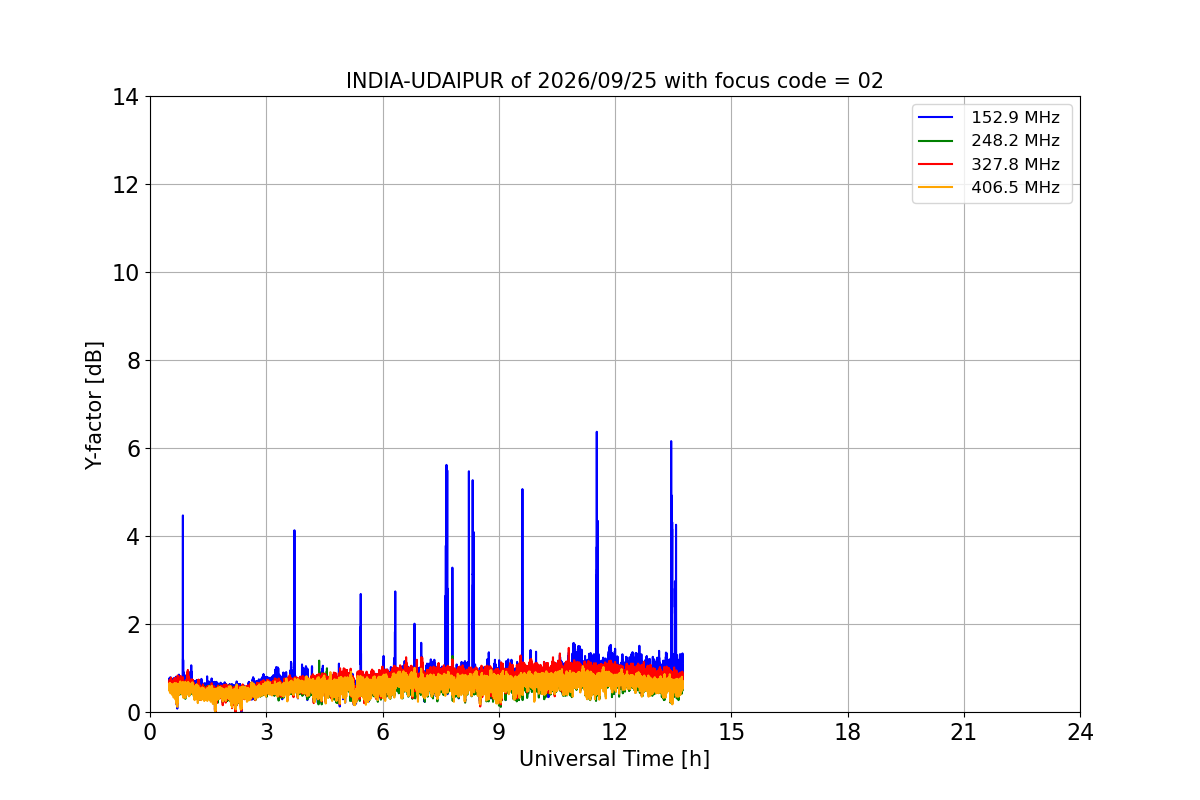
Task: Click the x-axis tick label 12
Action: point(615,732)
